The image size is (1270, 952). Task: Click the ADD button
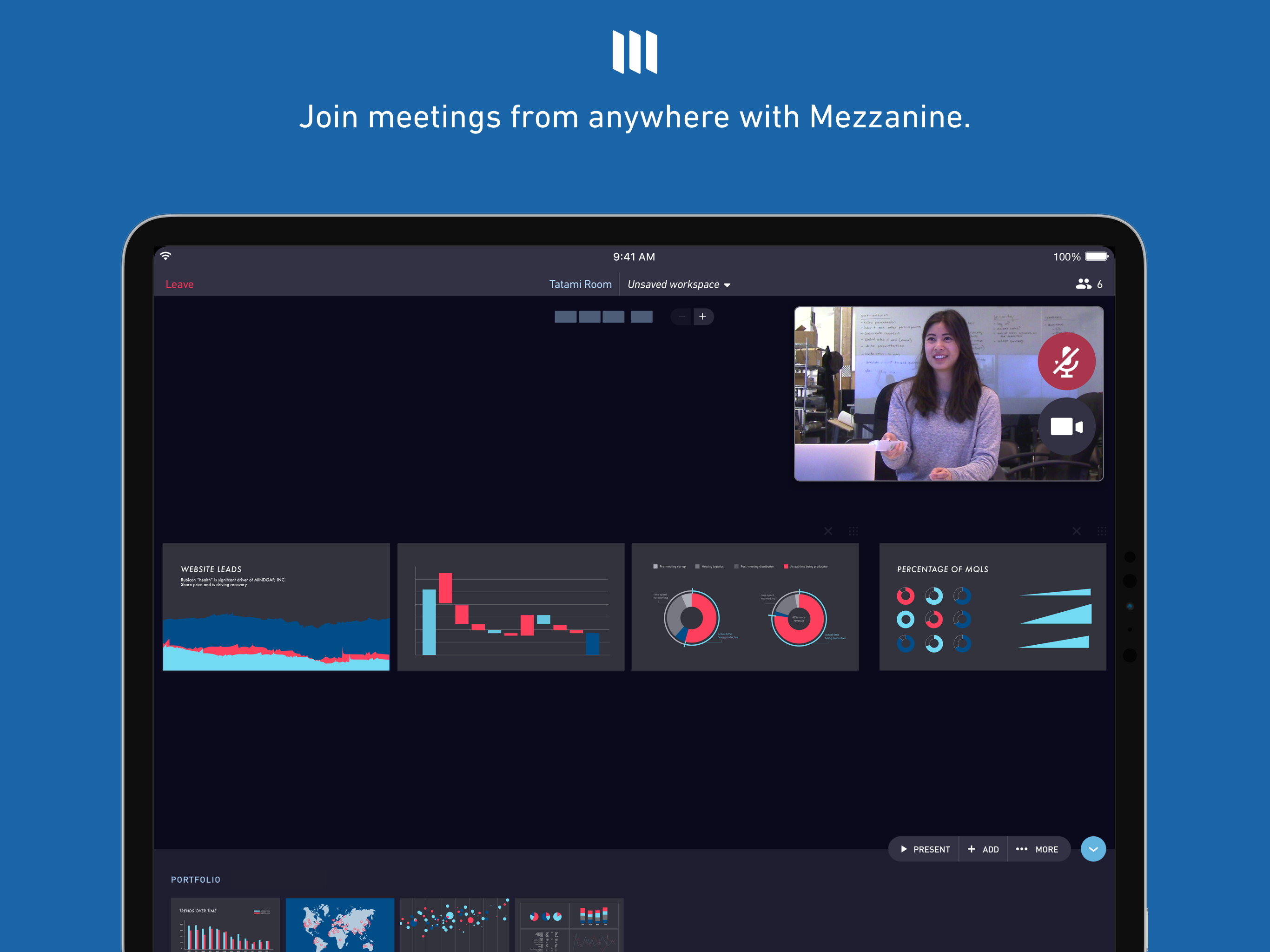coord(983,849)
